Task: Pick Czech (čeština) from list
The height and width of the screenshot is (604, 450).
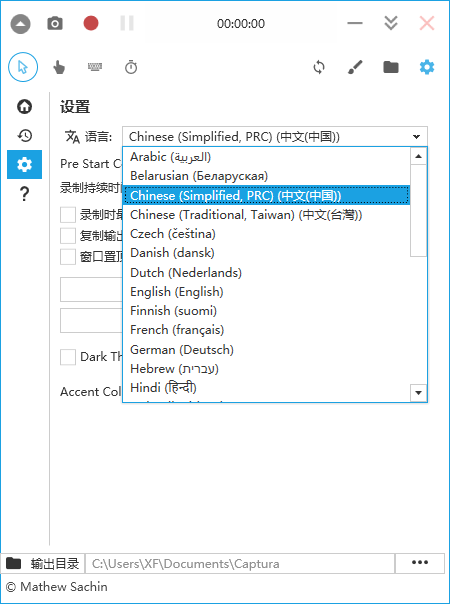Action: (266, 234)
